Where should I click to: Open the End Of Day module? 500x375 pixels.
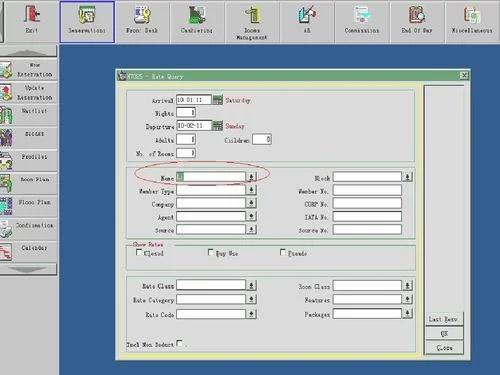417,22
